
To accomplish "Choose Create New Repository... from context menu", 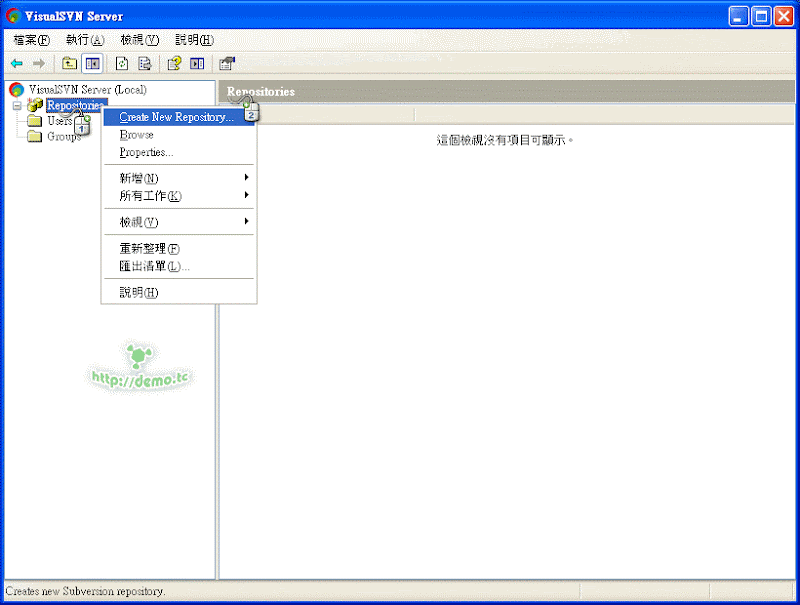I will [x=179, y=117].
